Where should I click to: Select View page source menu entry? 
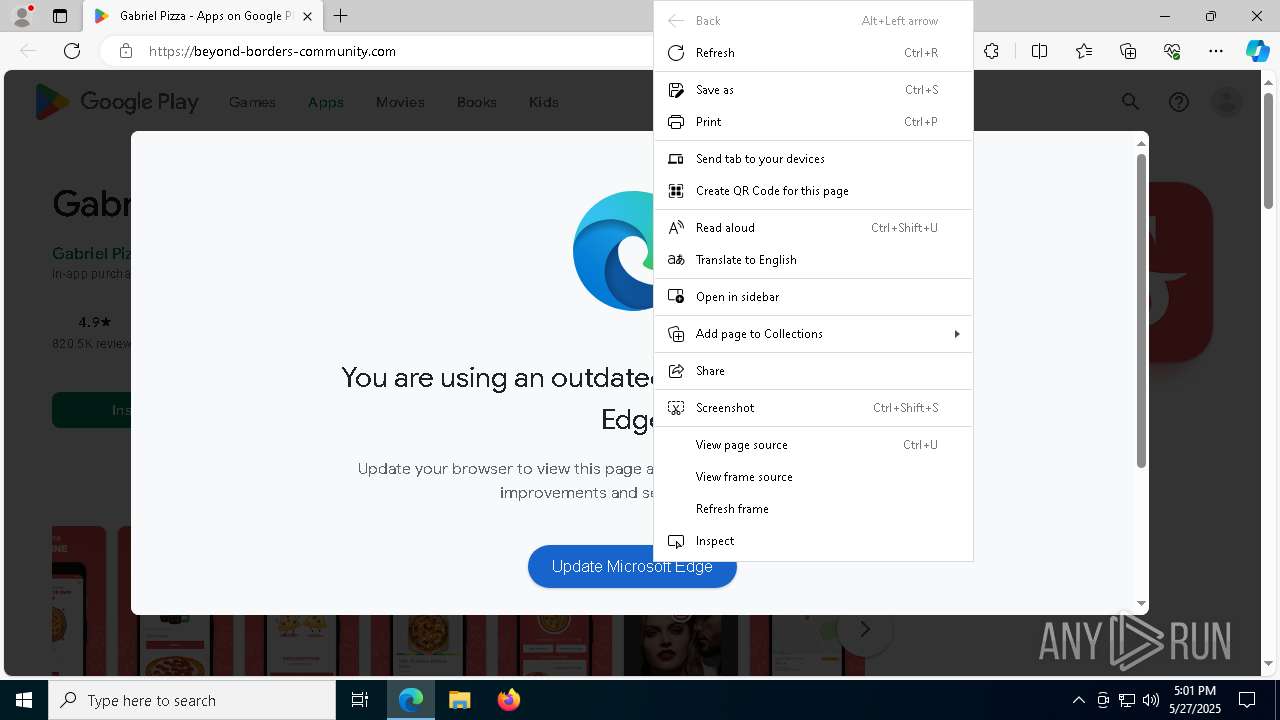[x=813, y=445]
